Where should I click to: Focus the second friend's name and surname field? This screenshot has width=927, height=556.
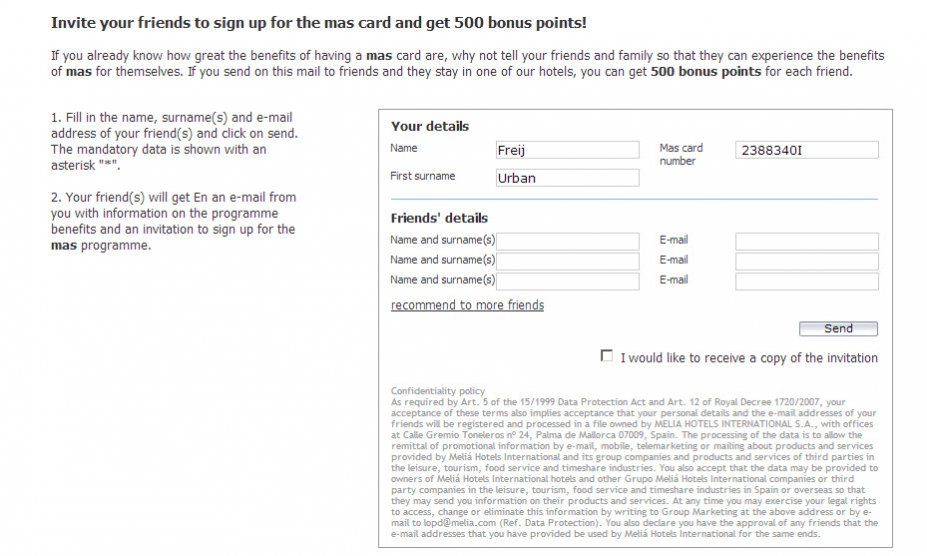[568, 261]
